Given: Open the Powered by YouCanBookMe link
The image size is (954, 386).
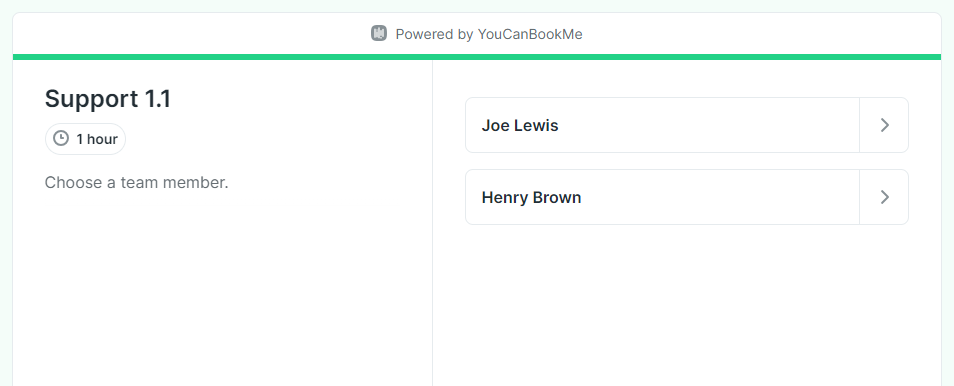Looking at the screenshot, I should [x=476, y=34].
